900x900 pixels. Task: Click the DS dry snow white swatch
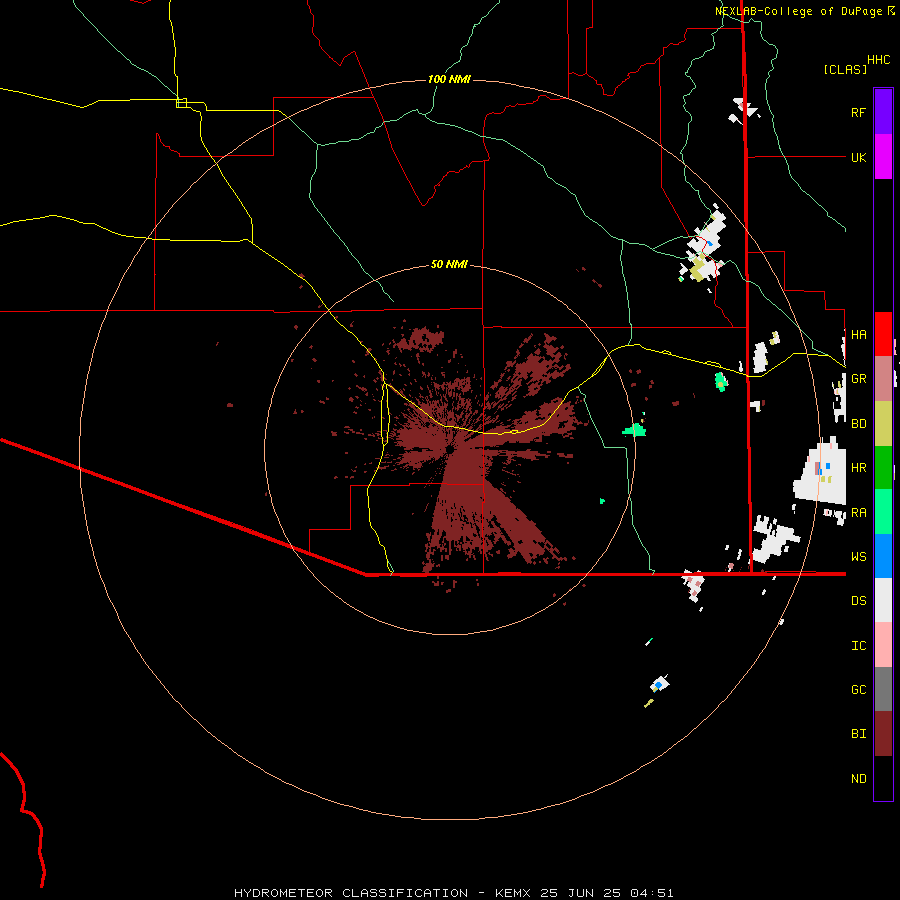tap(883, 600)
